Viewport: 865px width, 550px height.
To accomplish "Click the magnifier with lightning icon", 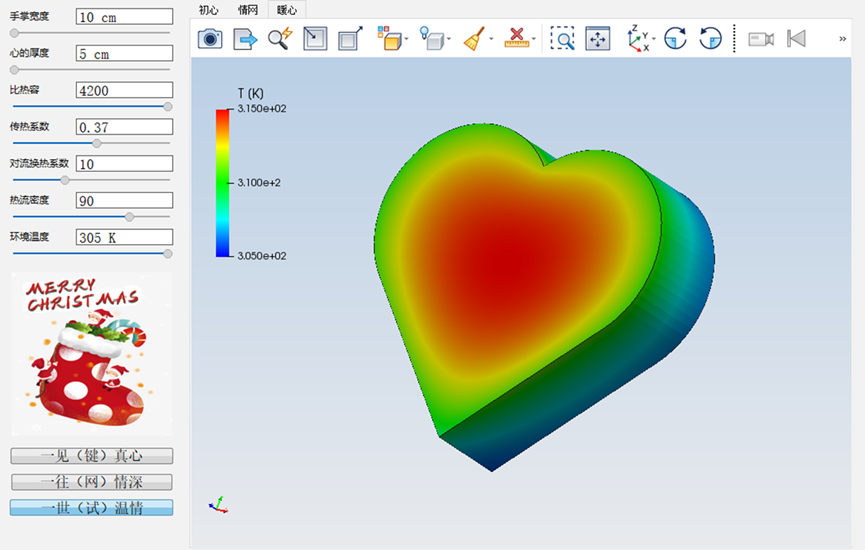I will pyautogui.click(x=280, y=39).
